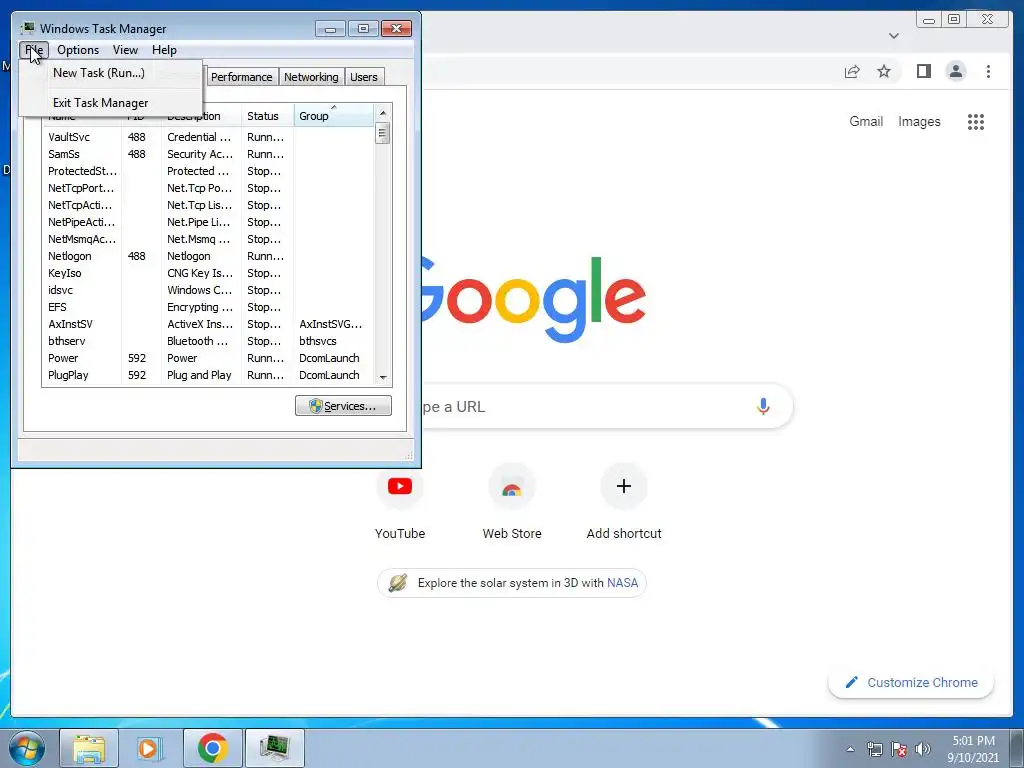1024x768 pixels.
Task: Click the volume speaker tray icon
Action: [922, 749]
